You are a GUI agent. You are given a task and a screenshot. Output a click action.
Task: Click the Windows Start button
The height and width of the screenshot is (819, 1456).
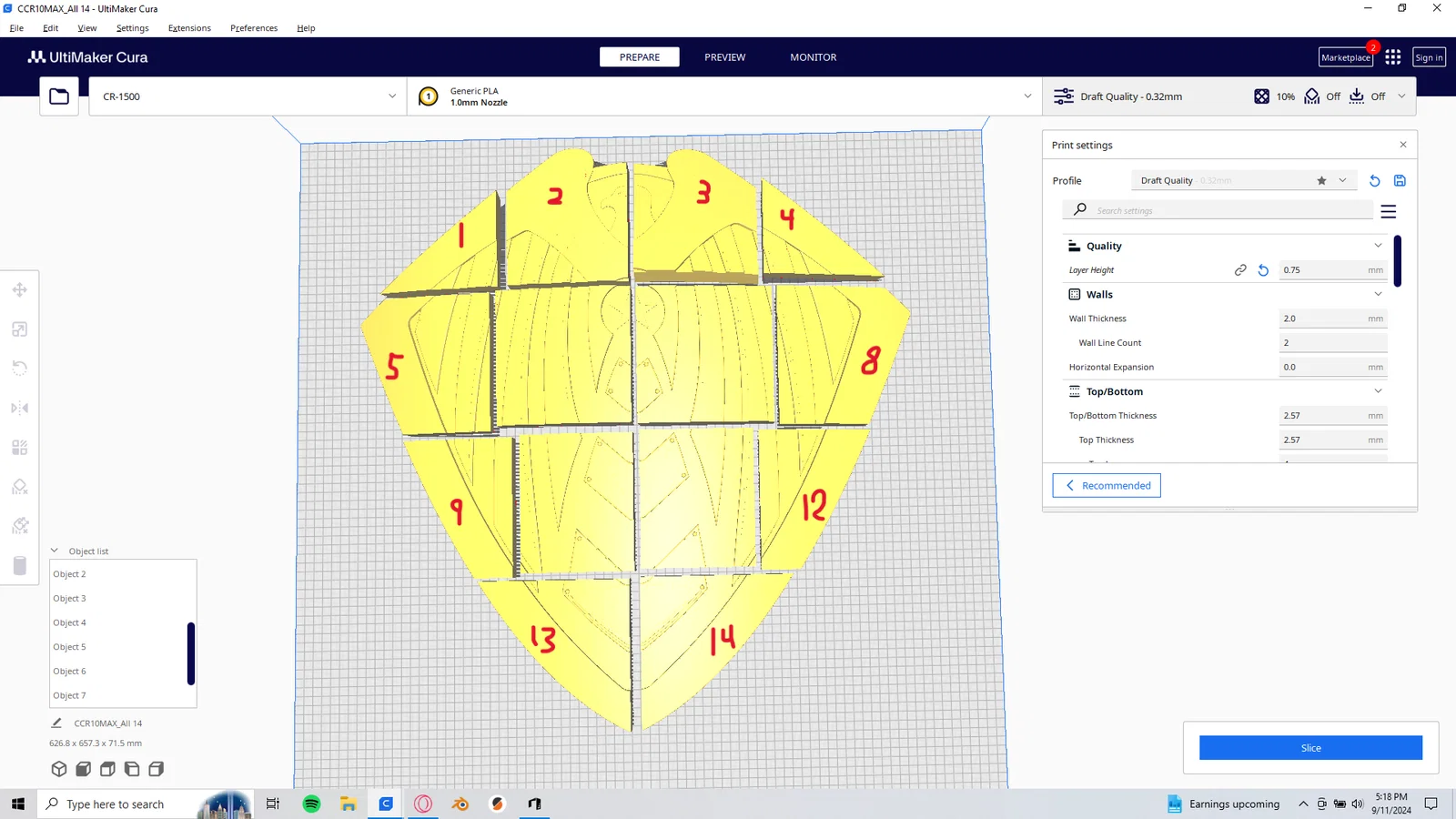tap(18, 804)
